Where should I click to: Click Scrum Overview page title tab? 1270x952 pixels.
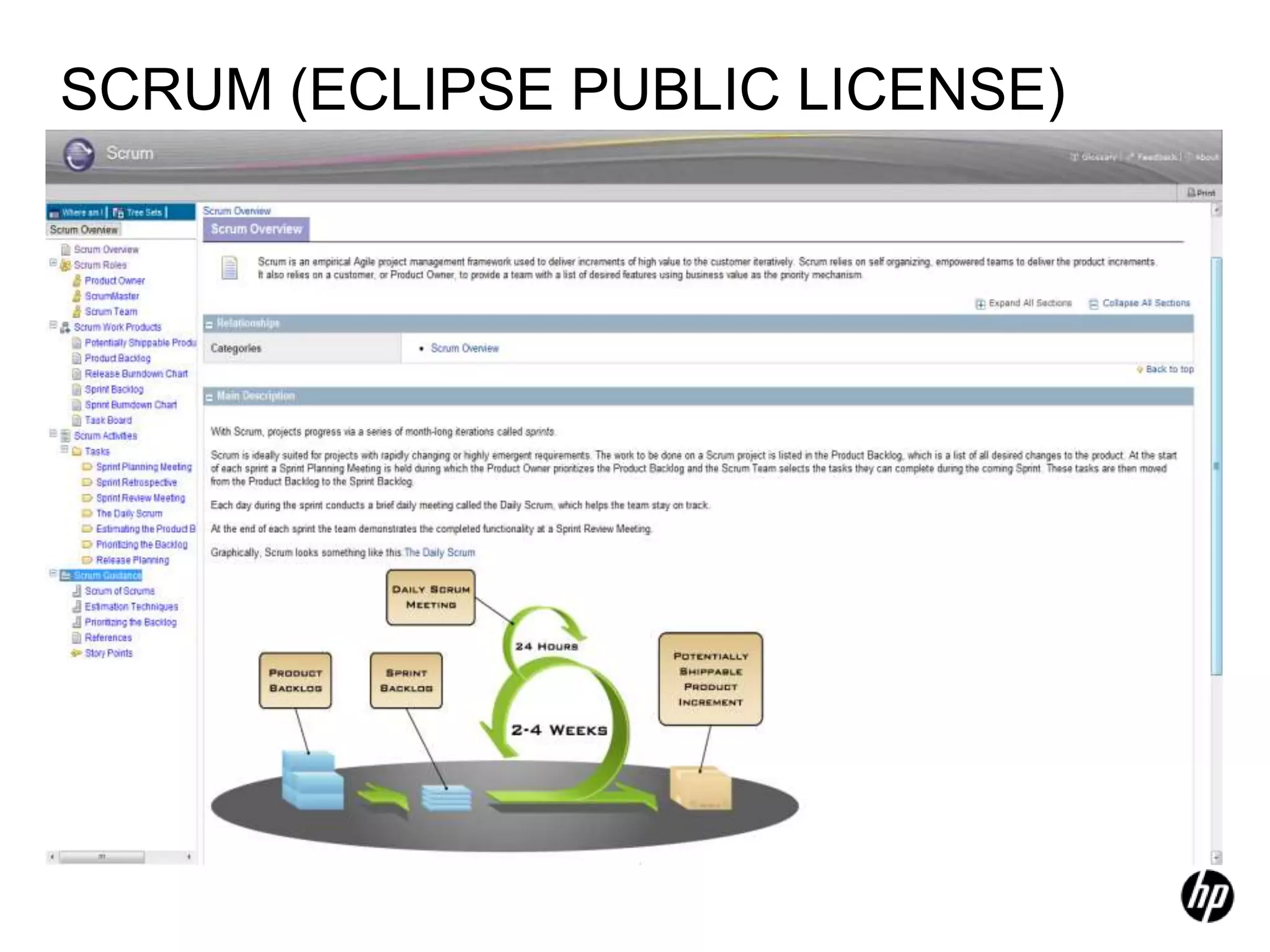256,229
